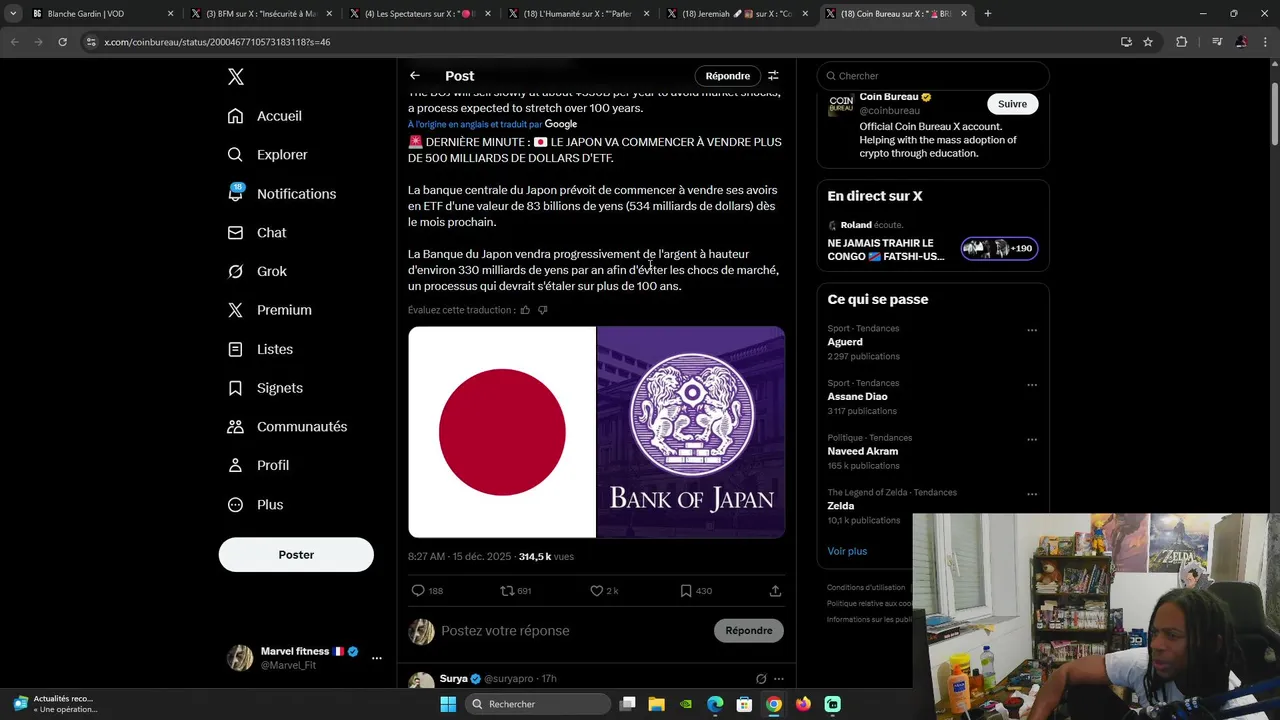This screenshot has height=720, width=1280.
Task: Open more options for Naveed Akram trend
Action: click(1032, 439)
